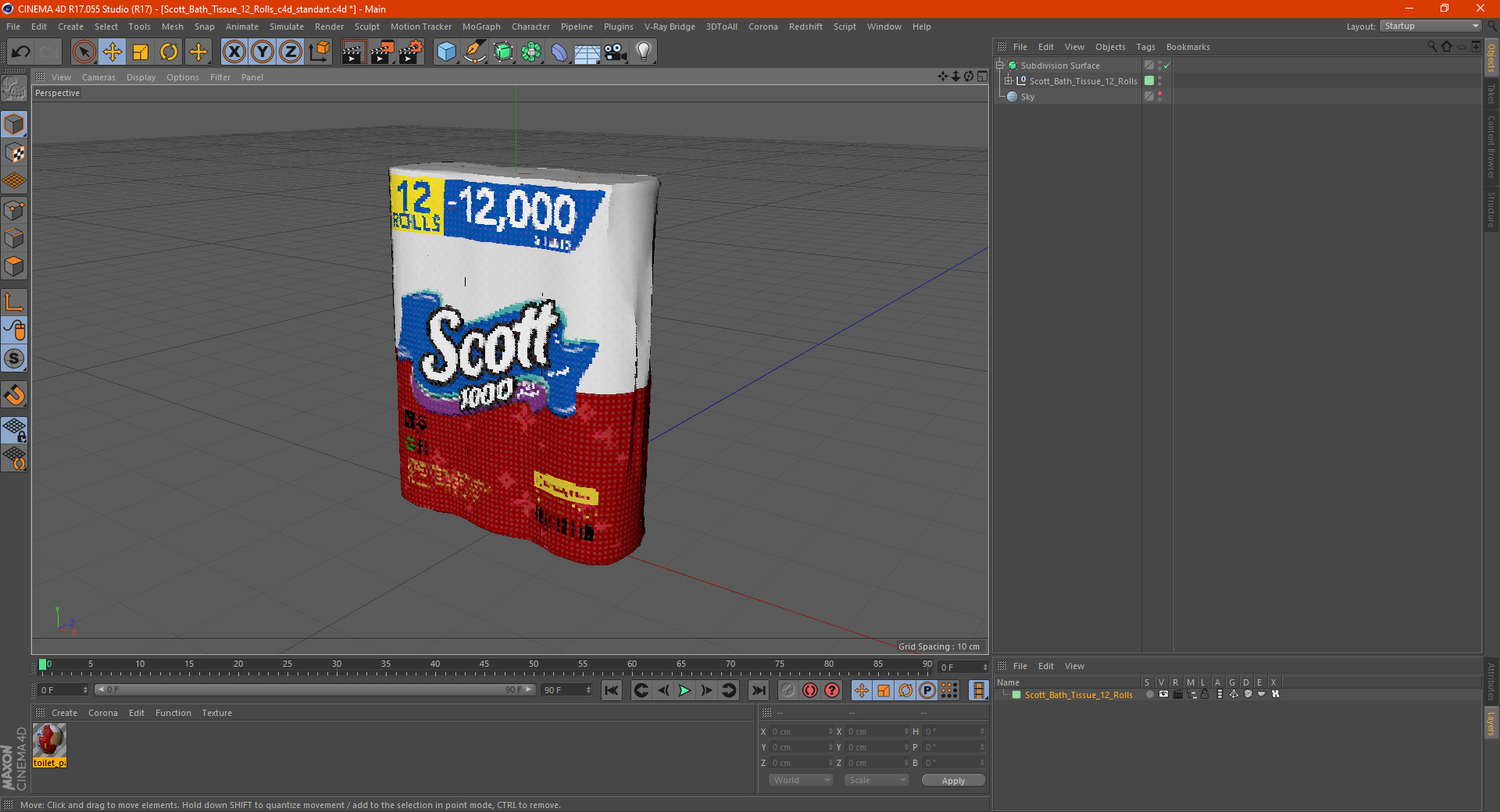Select the Live Selection tool
Viewport: 1500px width, 812px height.
tap(84, 52)
